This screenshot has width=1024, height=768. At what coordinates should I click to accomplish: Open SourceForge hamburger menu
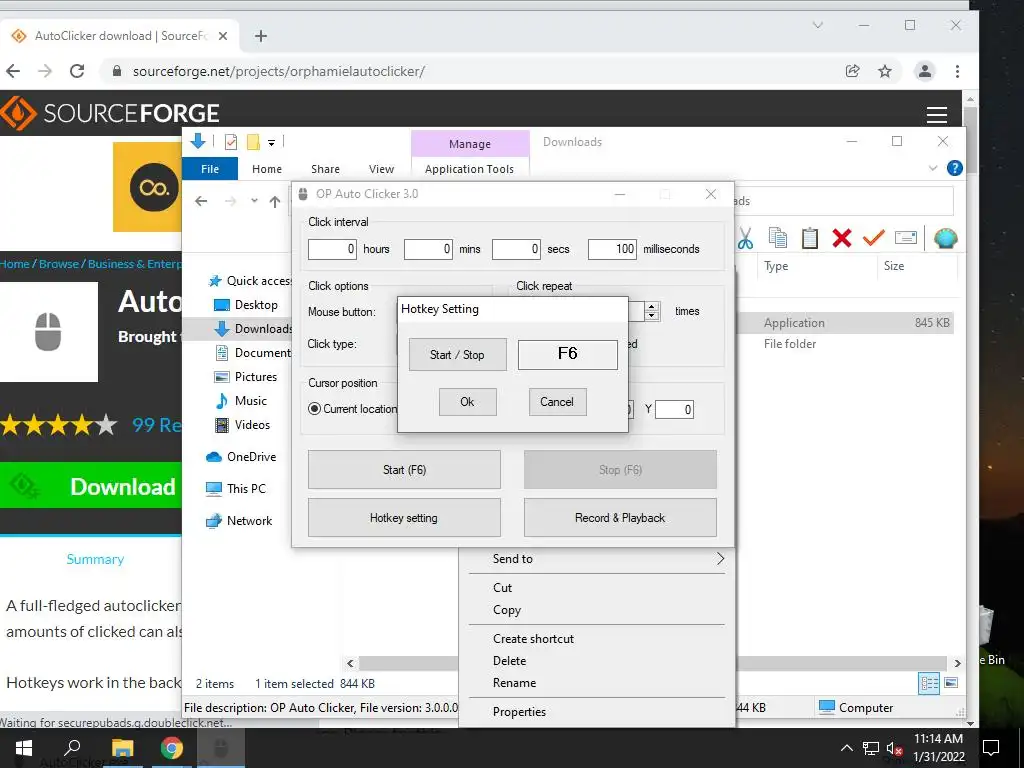pyautogui.click(x=937, y=115)
